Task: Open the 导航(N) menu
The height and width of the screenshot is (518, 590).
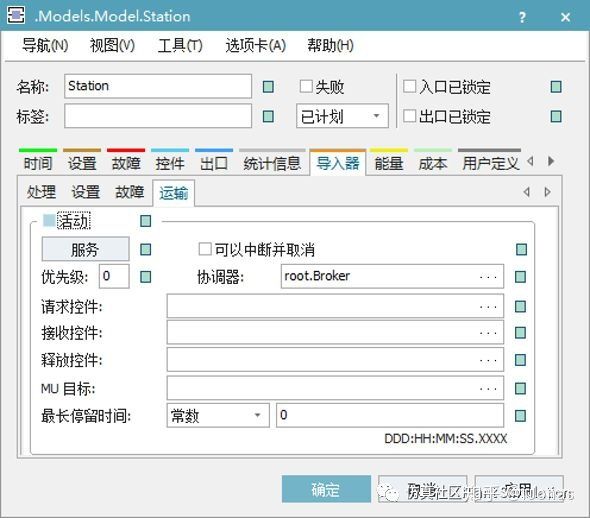Action: click(45, 46)
